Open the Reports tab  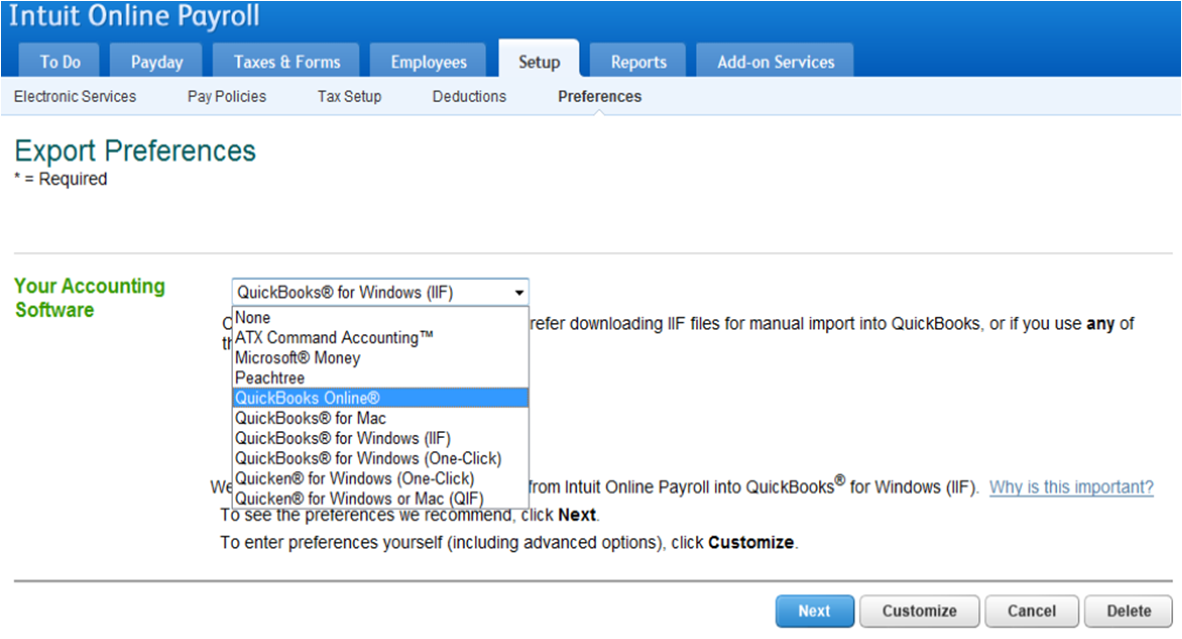tap(638, 62)
